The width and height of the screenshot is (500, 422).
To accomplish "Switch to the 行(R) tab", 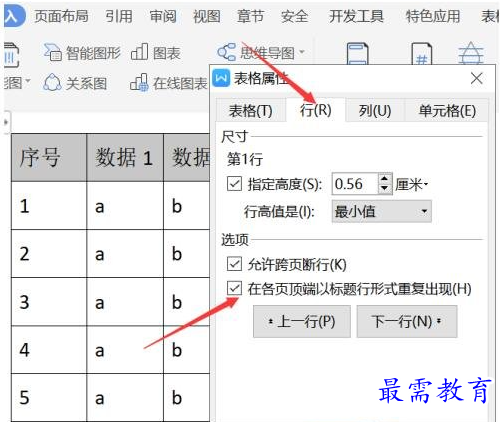I will click(x=315, y=110).
